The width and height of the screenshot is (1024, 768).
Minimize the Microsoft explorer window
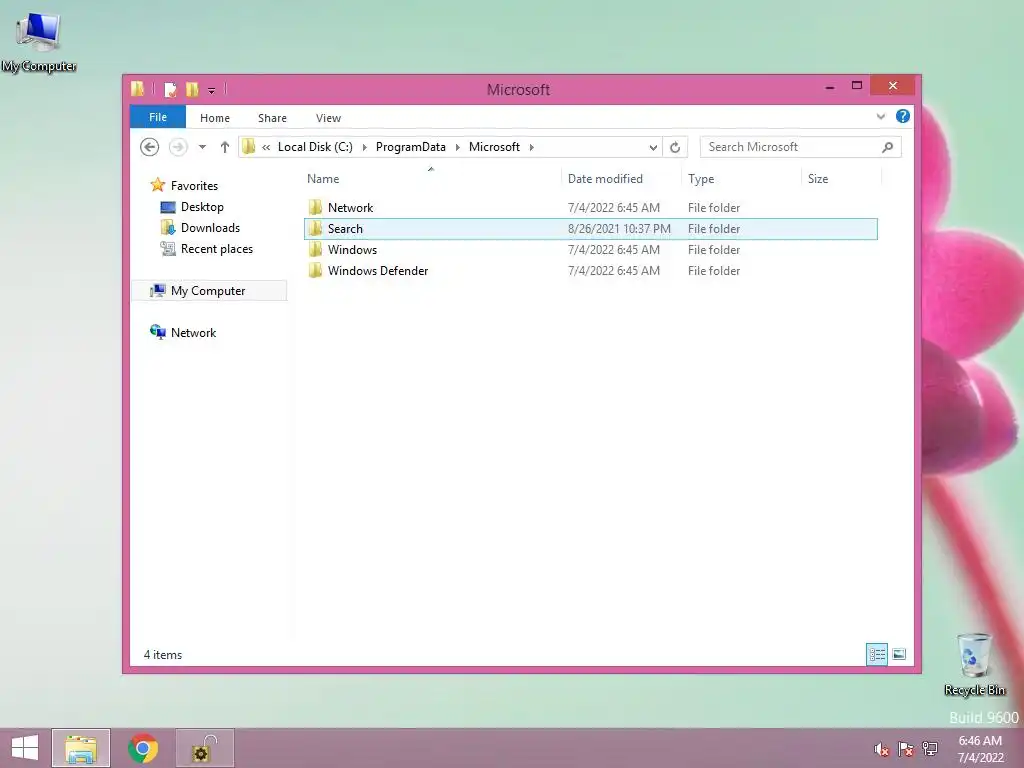(x=830, y=86)
